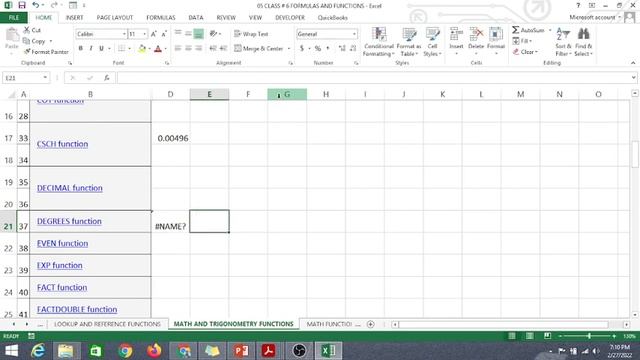The height and width of the screenshot is (360, 640).
Task: Apply fill color paint bucket
Action: (x=142, y=49)
